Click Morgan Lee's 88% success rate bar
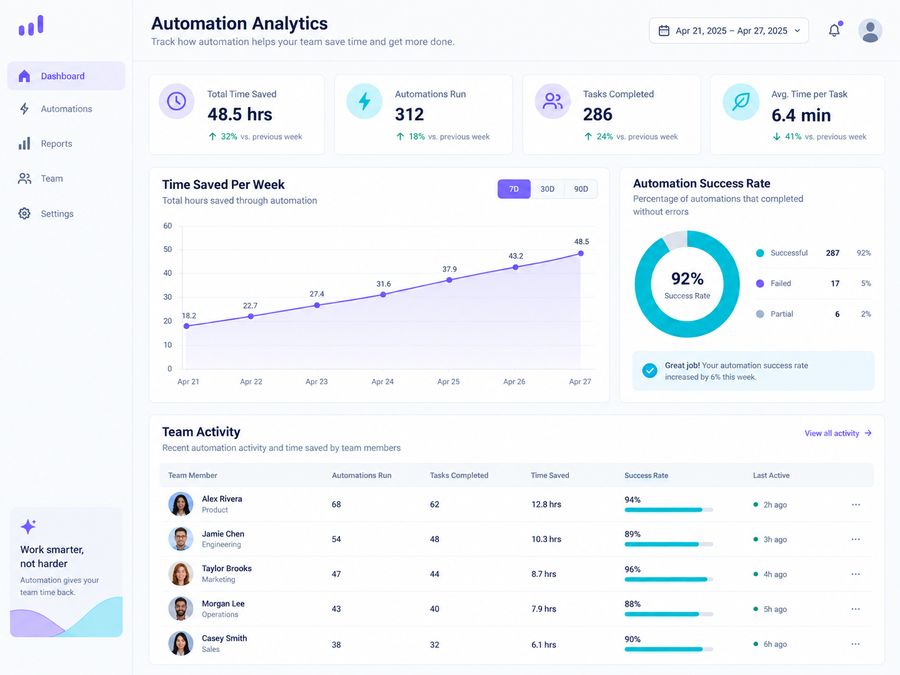This screenshot has width=900, height=675. click(x=669, y=614)
